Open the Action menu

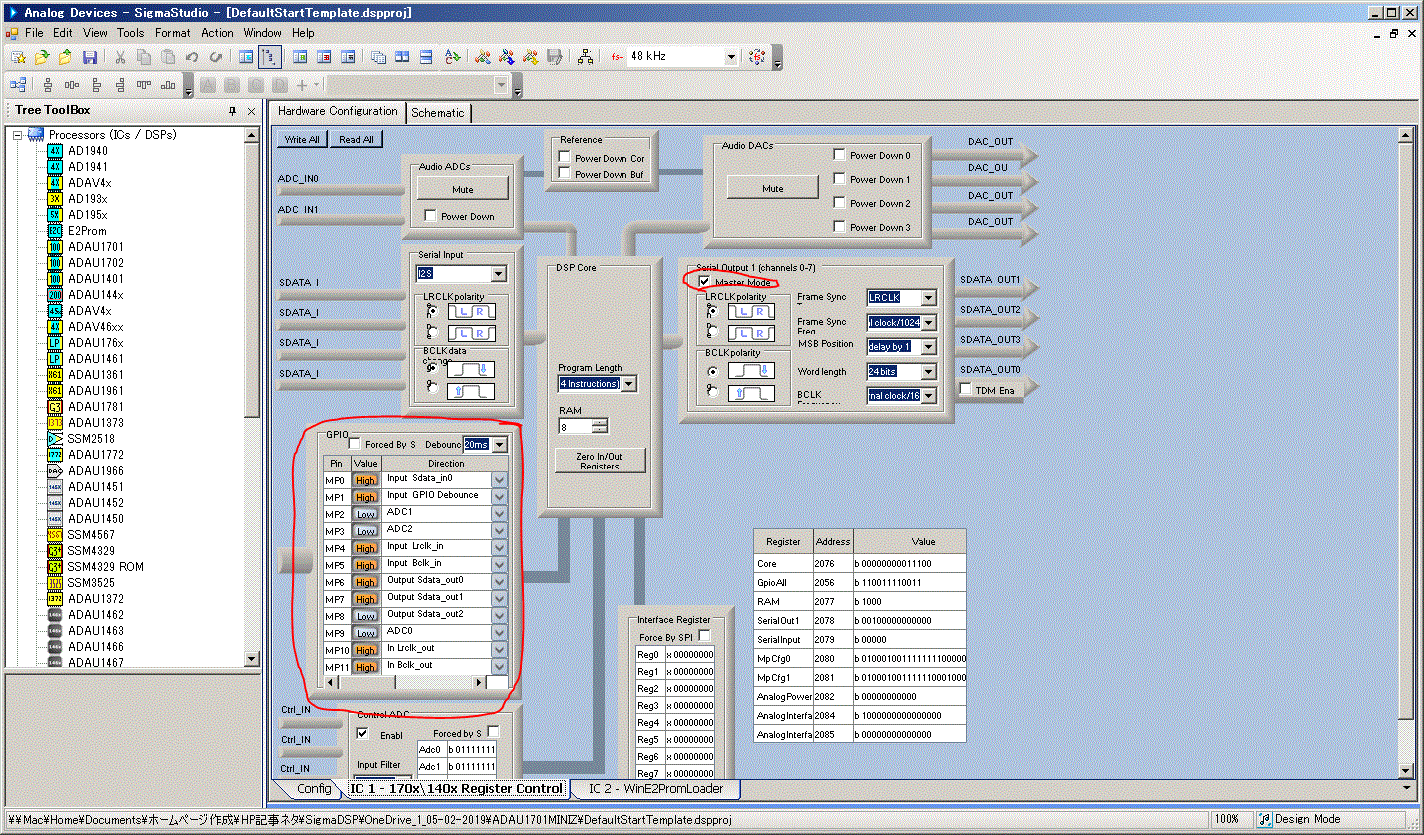click(217, 33)
